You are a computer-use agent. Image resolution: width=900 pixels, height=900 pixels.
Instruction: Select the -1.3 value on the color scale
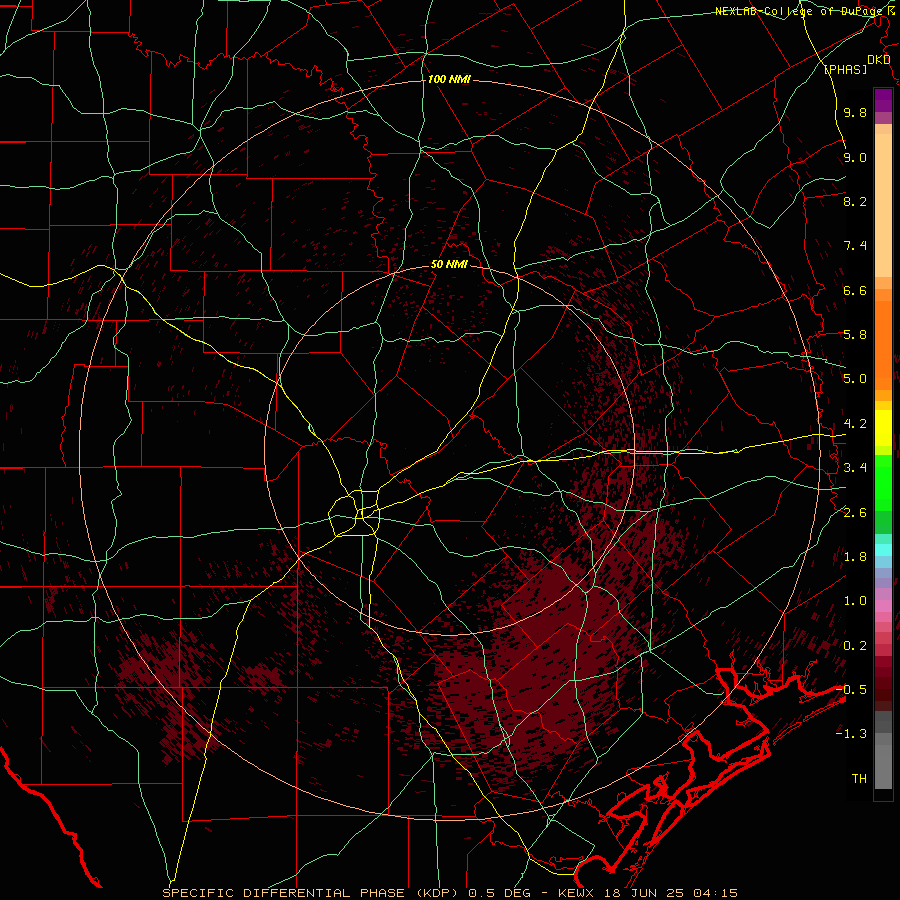click(851, 734)
